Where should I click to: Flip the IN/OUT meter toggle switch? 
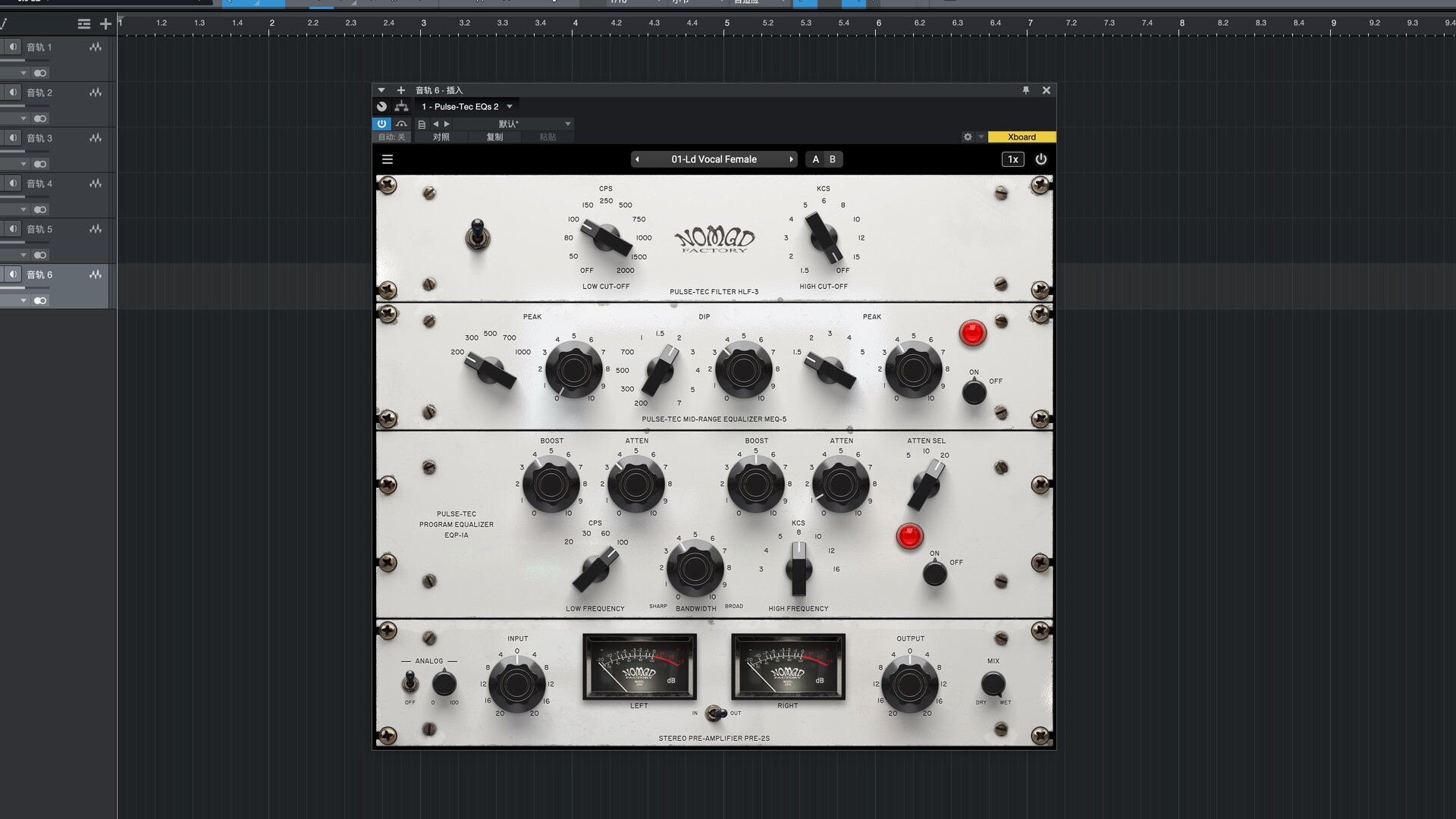[714, 713]
